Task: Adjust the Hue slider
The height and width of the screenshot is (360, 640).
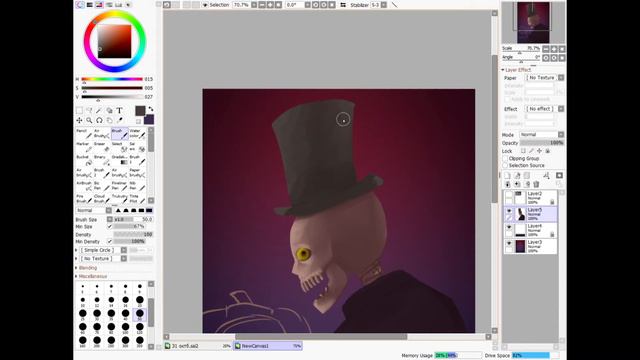Action: [112, 79]
